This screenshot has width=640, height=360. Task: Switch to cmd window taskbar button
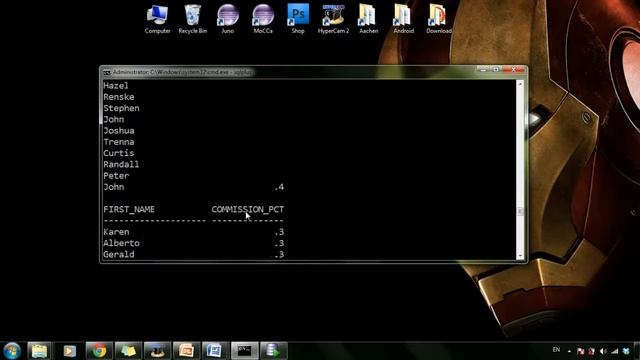tap(245, 351)
